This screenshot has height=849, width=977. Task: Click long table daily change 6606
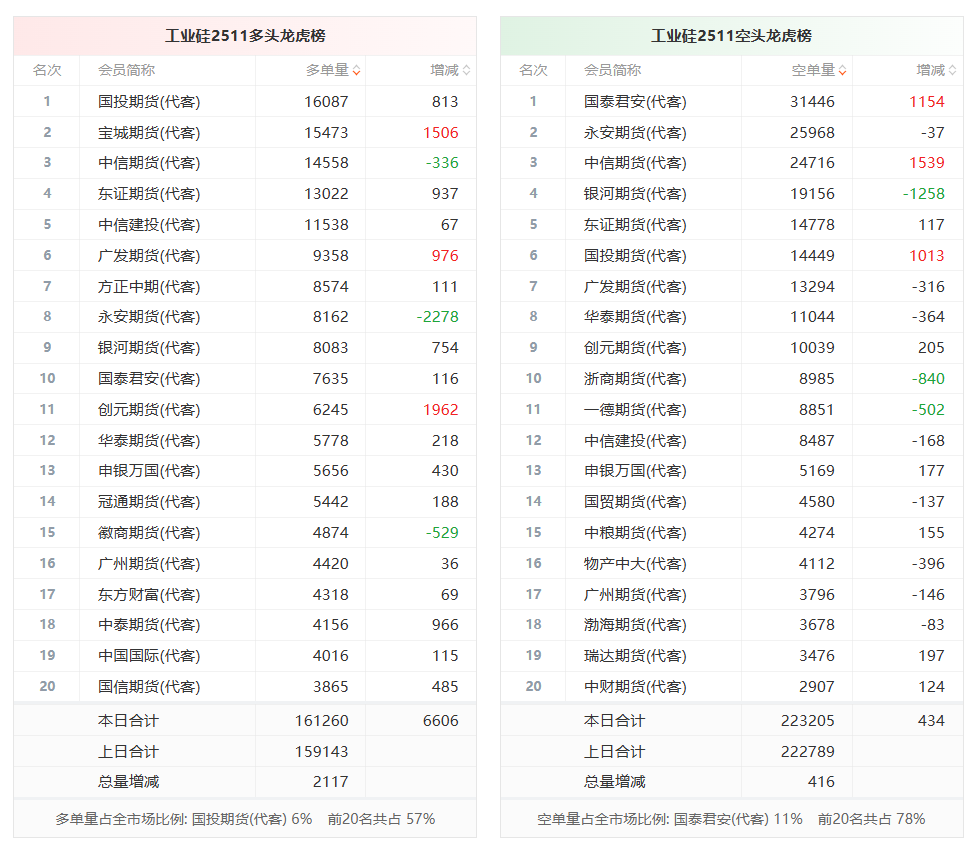(x=441, y=721)
